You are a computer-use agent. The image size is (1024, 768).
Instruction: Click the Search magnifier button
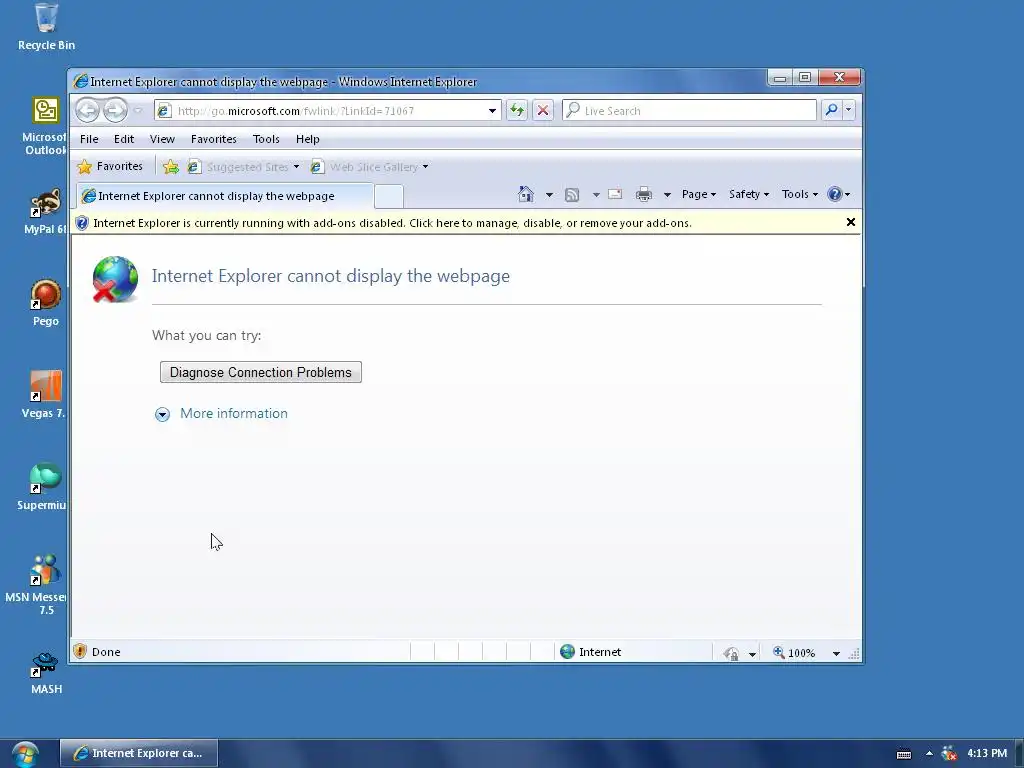[831, 110]
